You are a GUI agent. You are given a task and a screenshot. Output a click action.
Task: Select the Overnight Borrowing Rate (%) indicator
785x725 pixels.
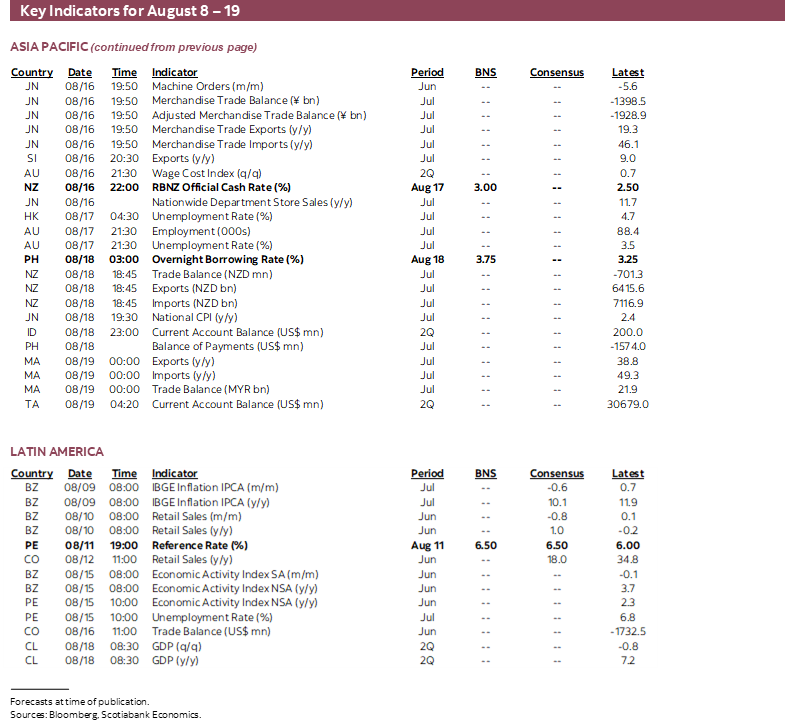(227, 260)
